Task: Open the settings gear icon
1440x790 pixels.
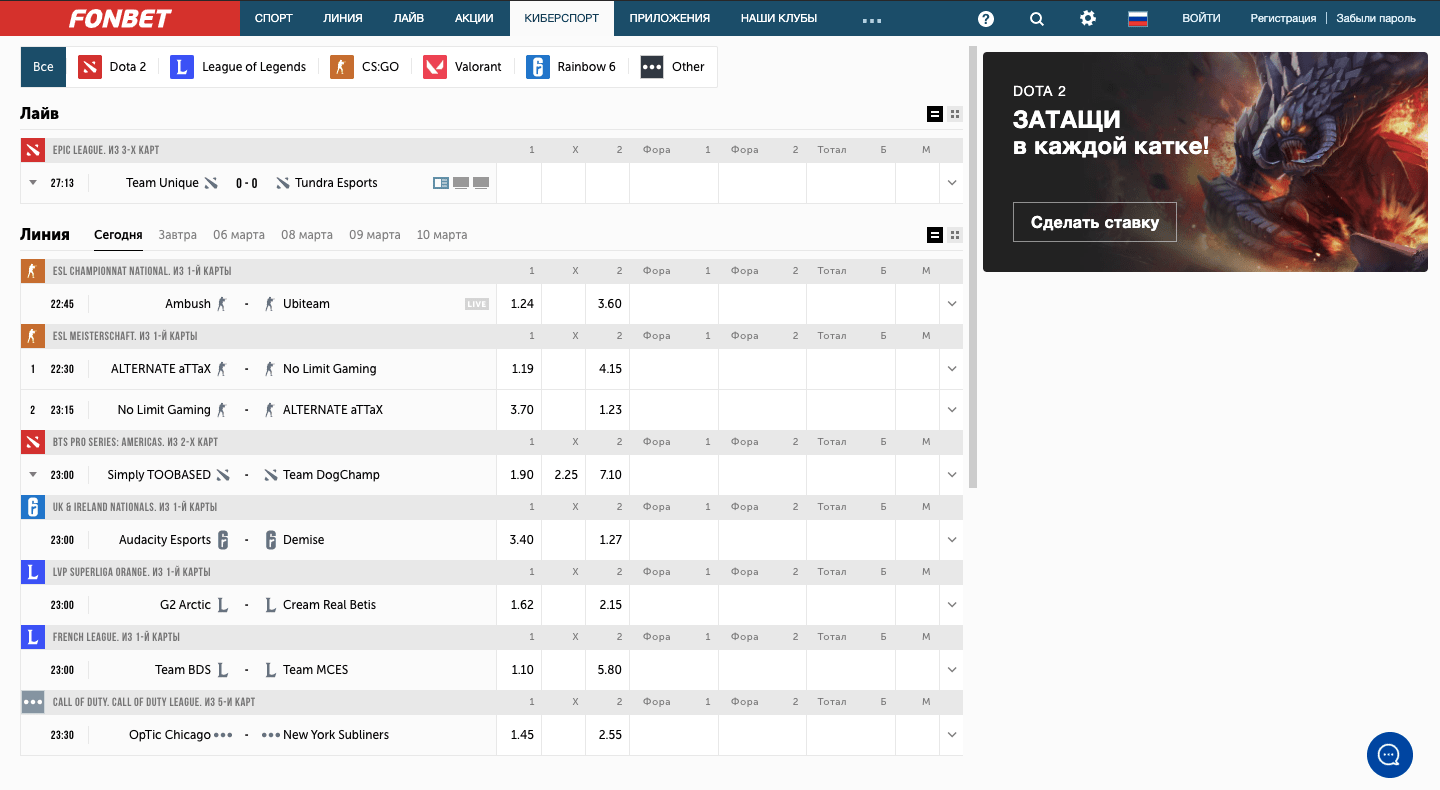Action: click(x=1088, y=18)
